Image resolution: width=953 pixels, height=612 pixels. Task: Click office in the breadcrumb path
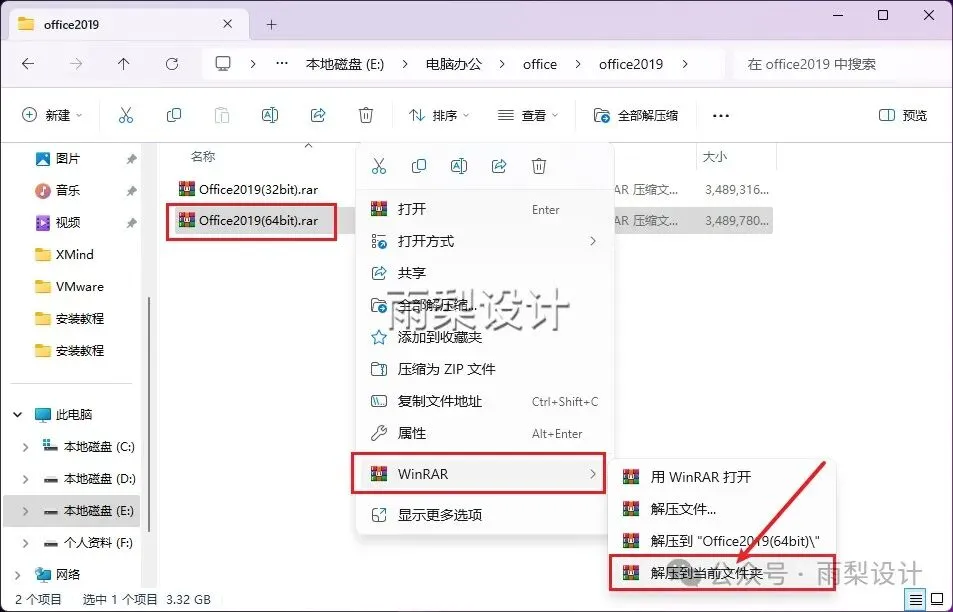[540, 64]
